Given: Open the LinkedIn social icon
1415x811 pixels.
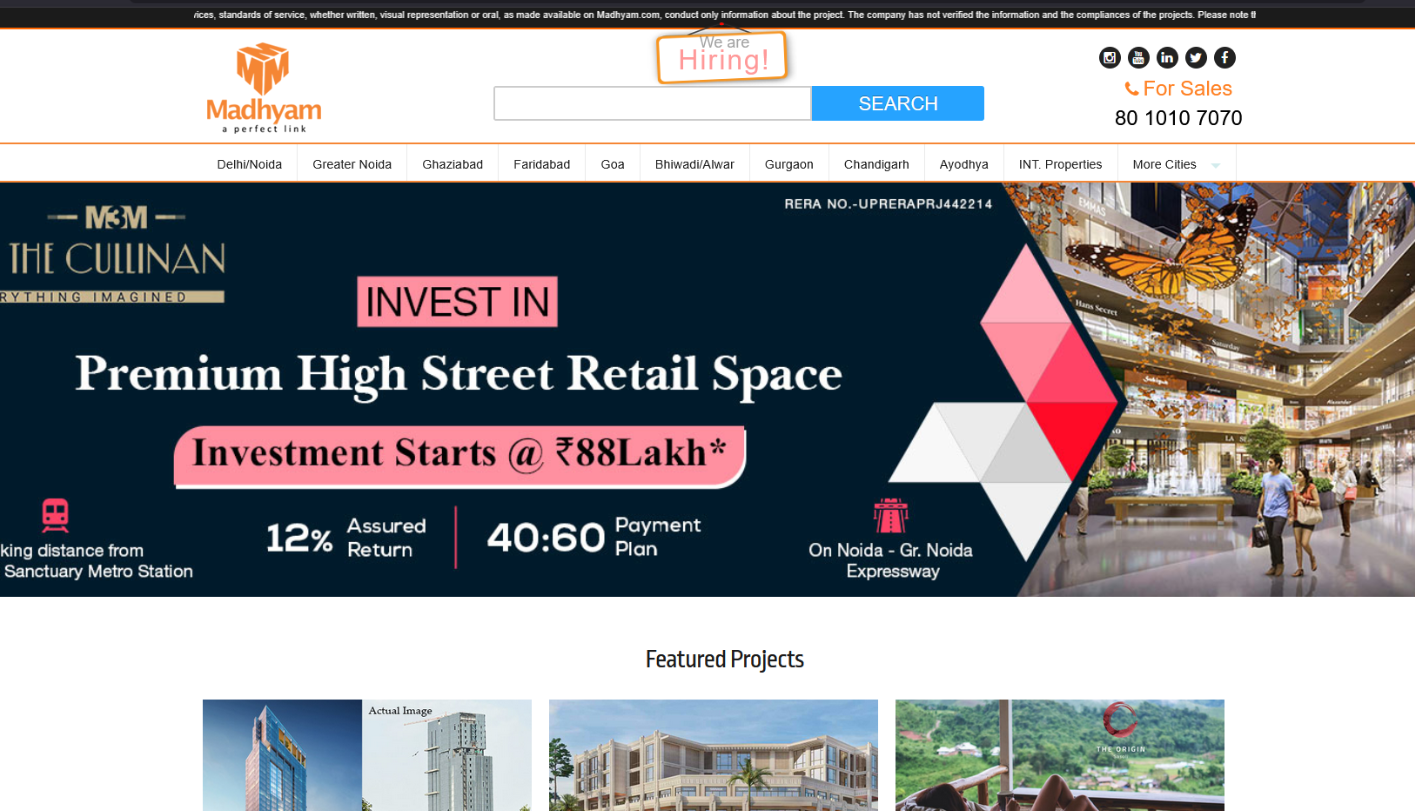Looking at the screenshot, I should pyautogui.click(x=1167, y=58).
